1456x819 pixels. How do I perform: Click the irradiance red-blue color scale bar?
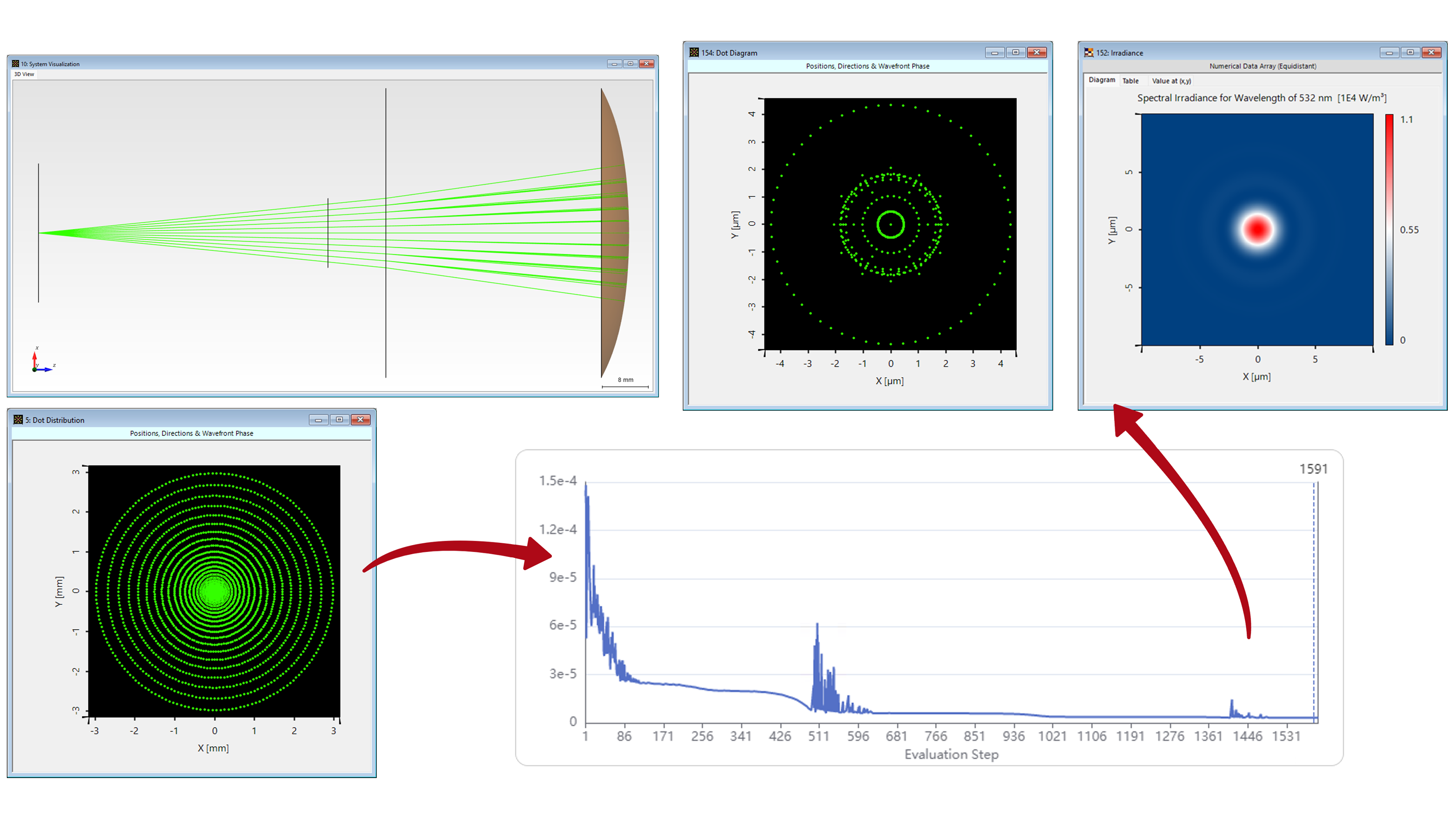pos(1389,229)
